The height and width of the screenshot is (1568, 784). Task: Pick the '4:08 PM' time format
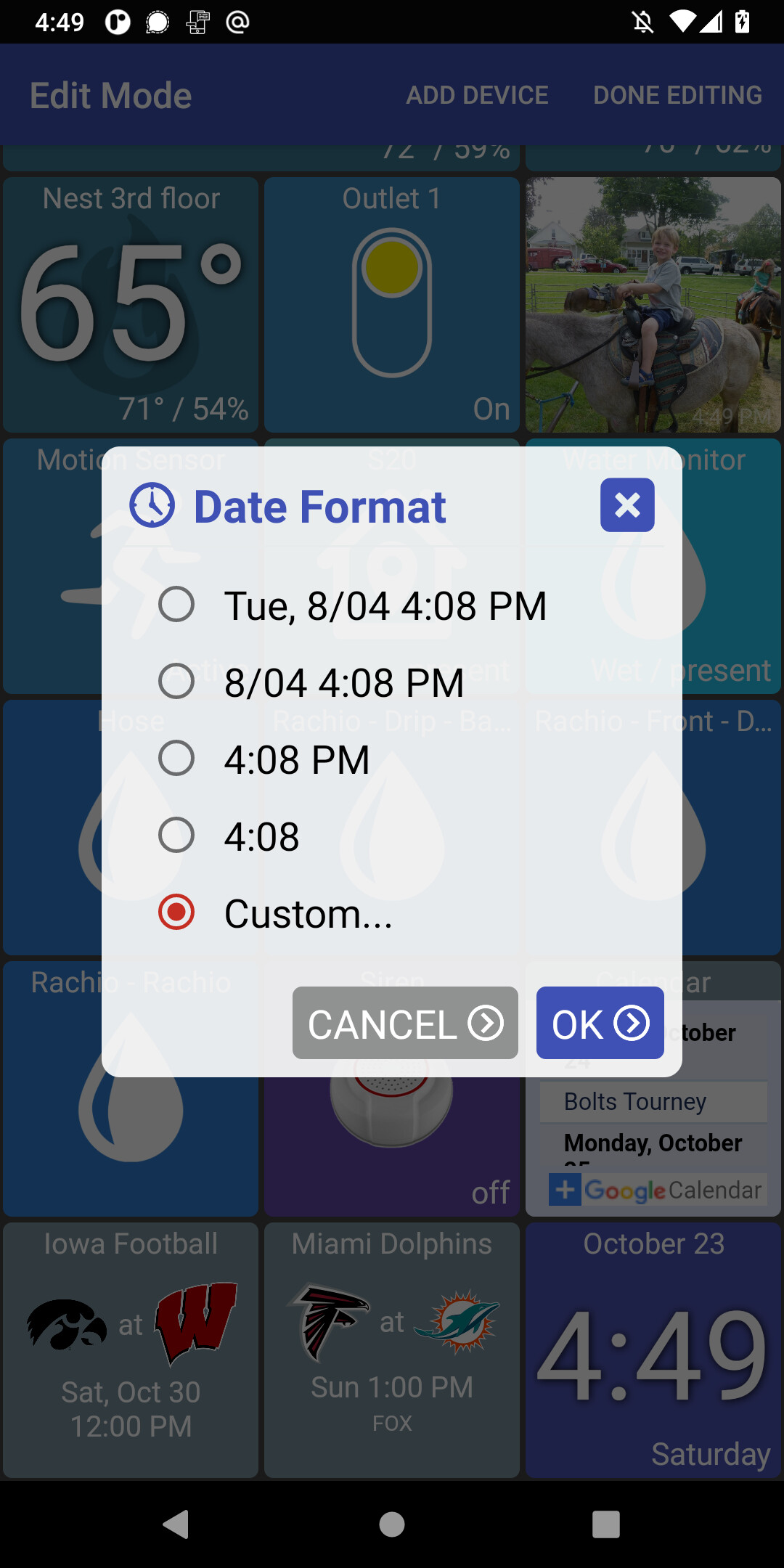[x=176, y=759]
